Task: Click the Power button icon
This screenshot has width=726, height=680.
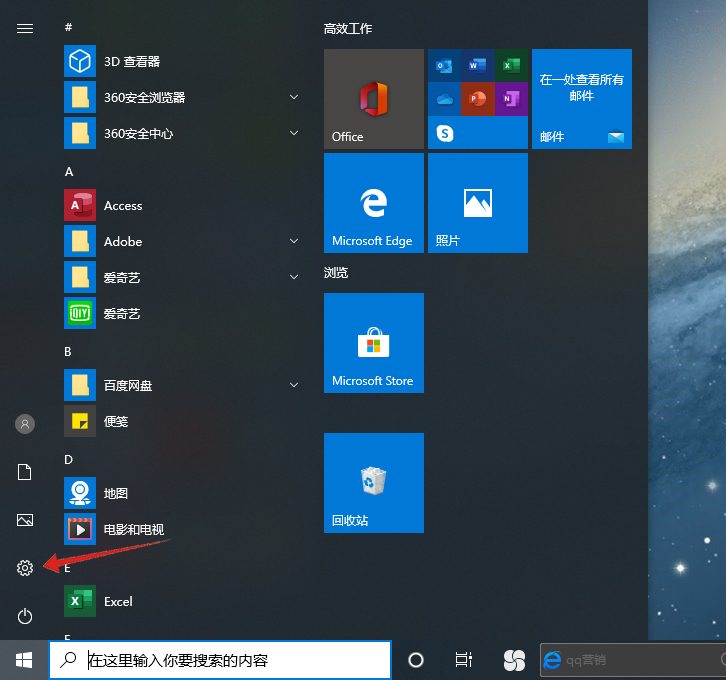Action: [25, 616]
